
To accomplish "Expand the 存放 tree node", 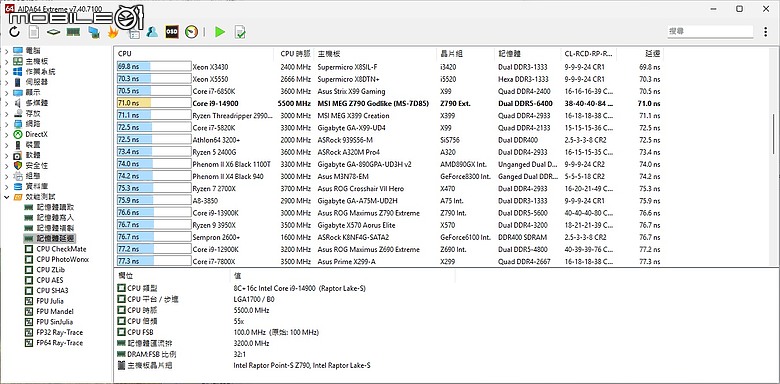I will pos(6,113).
